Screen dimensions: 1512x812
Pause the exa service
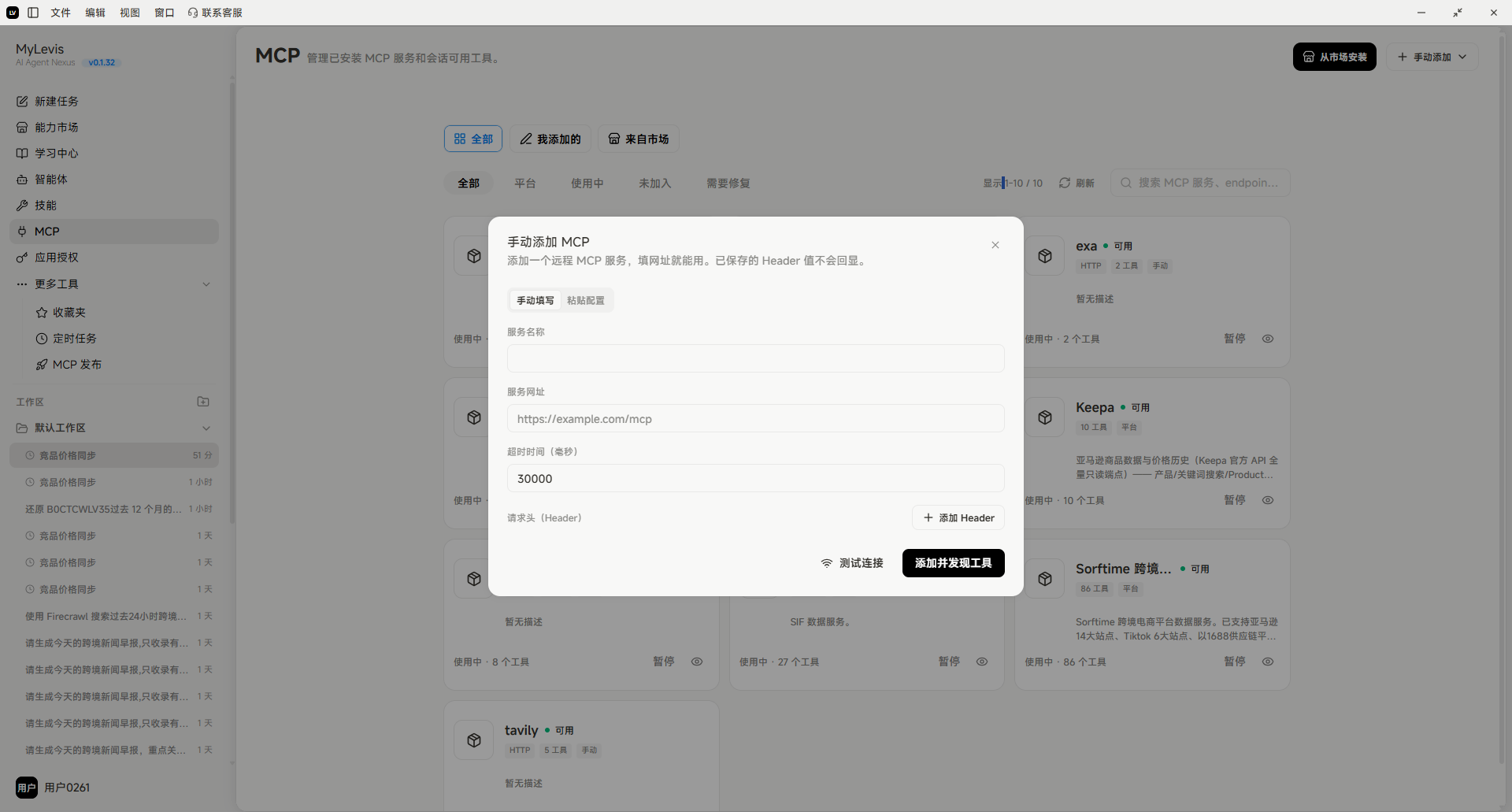1235,339
